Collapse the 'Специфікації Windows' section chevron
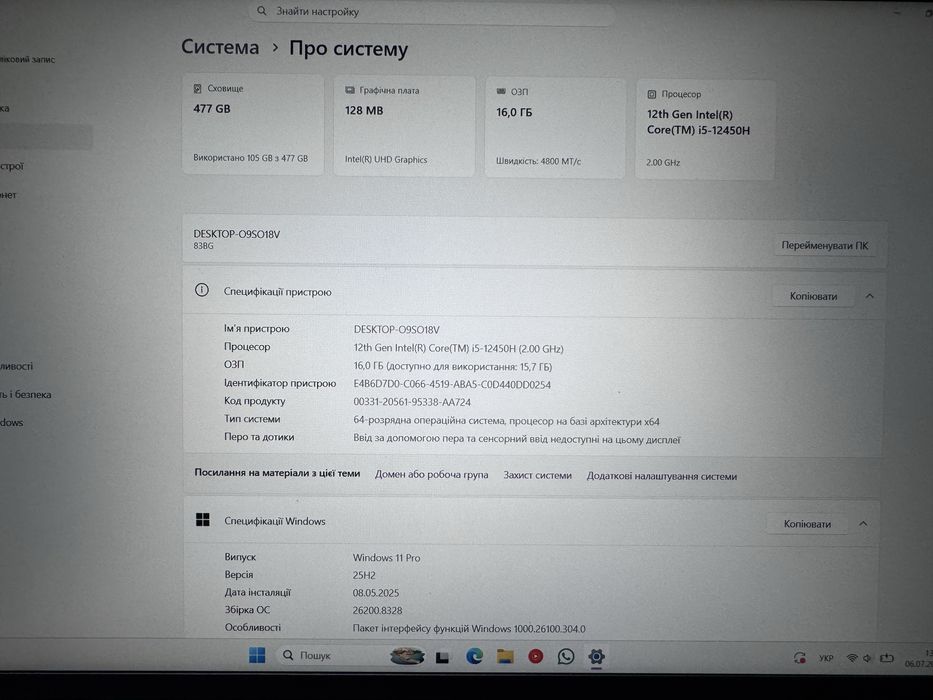The width and height of the screenshot is (933, 700). pyautogui.click(x=863, y=524)
